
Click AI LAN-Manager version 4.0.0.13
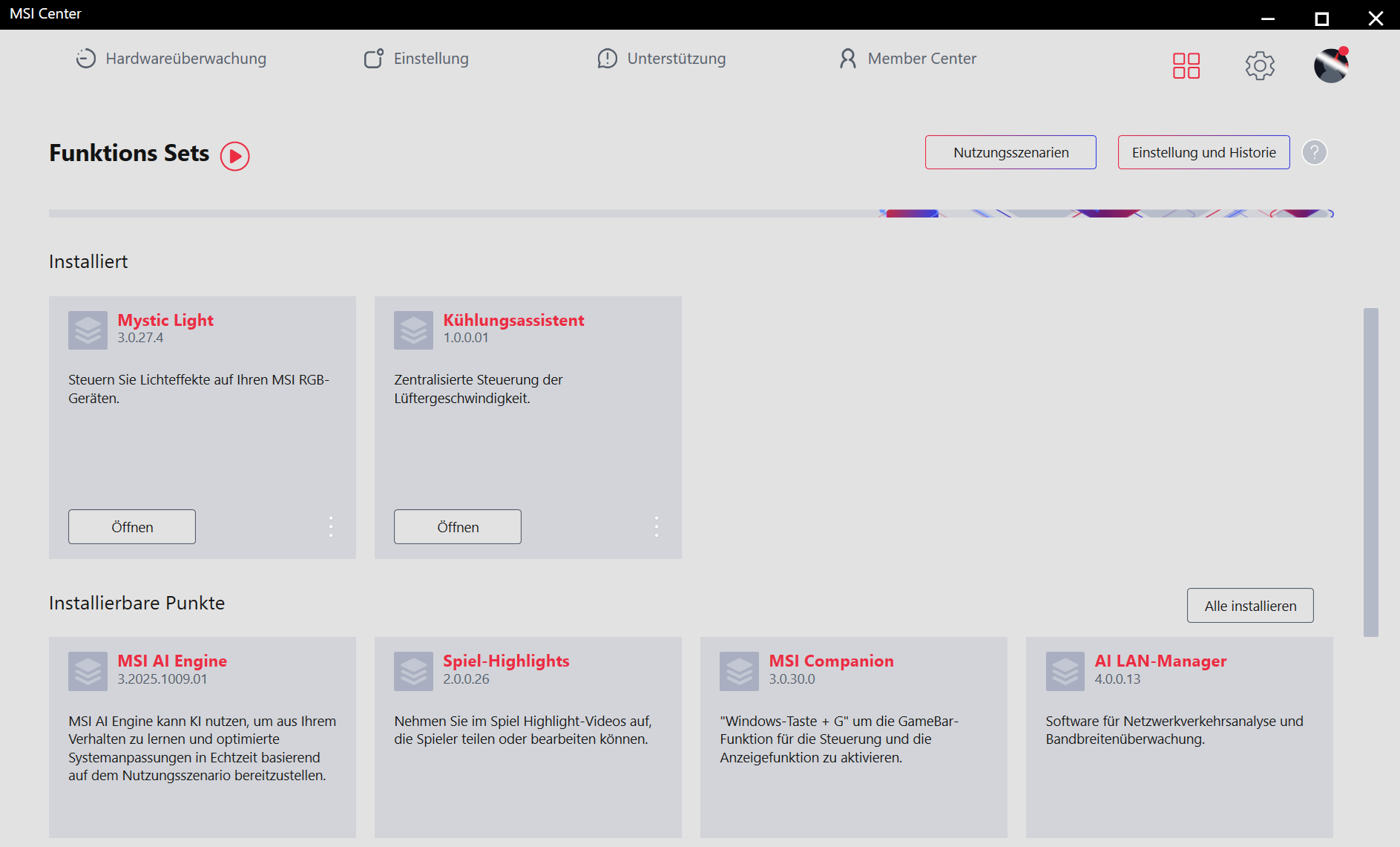pyautogui.click(x=1117, y=679)
